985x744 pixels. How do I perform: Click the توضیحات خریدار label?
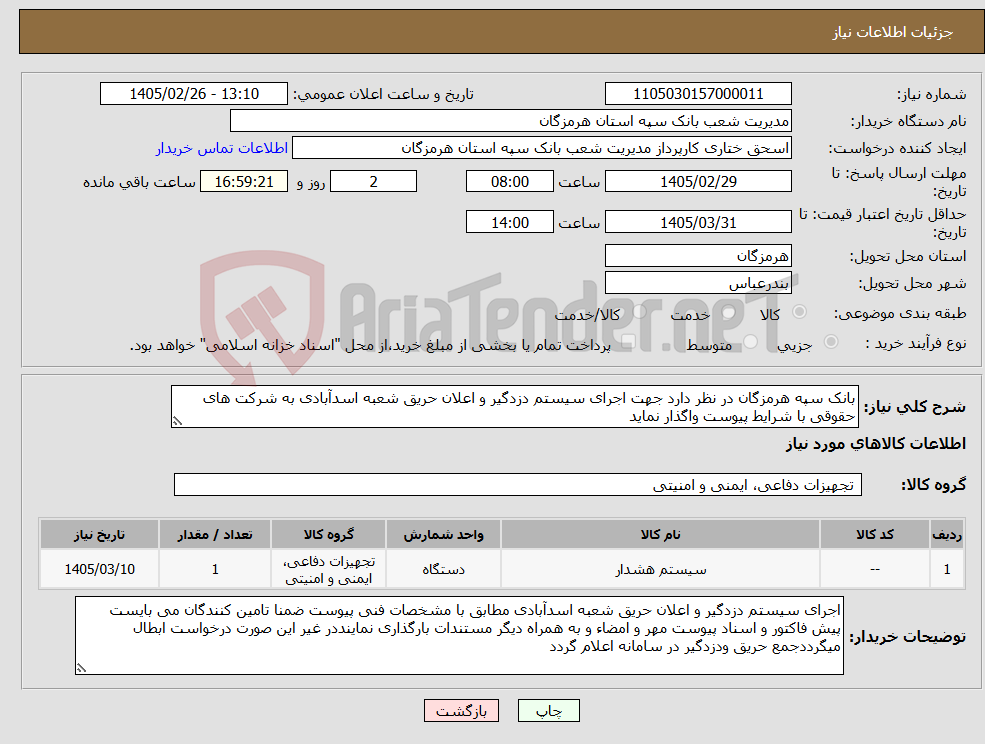tap(908, 637)
